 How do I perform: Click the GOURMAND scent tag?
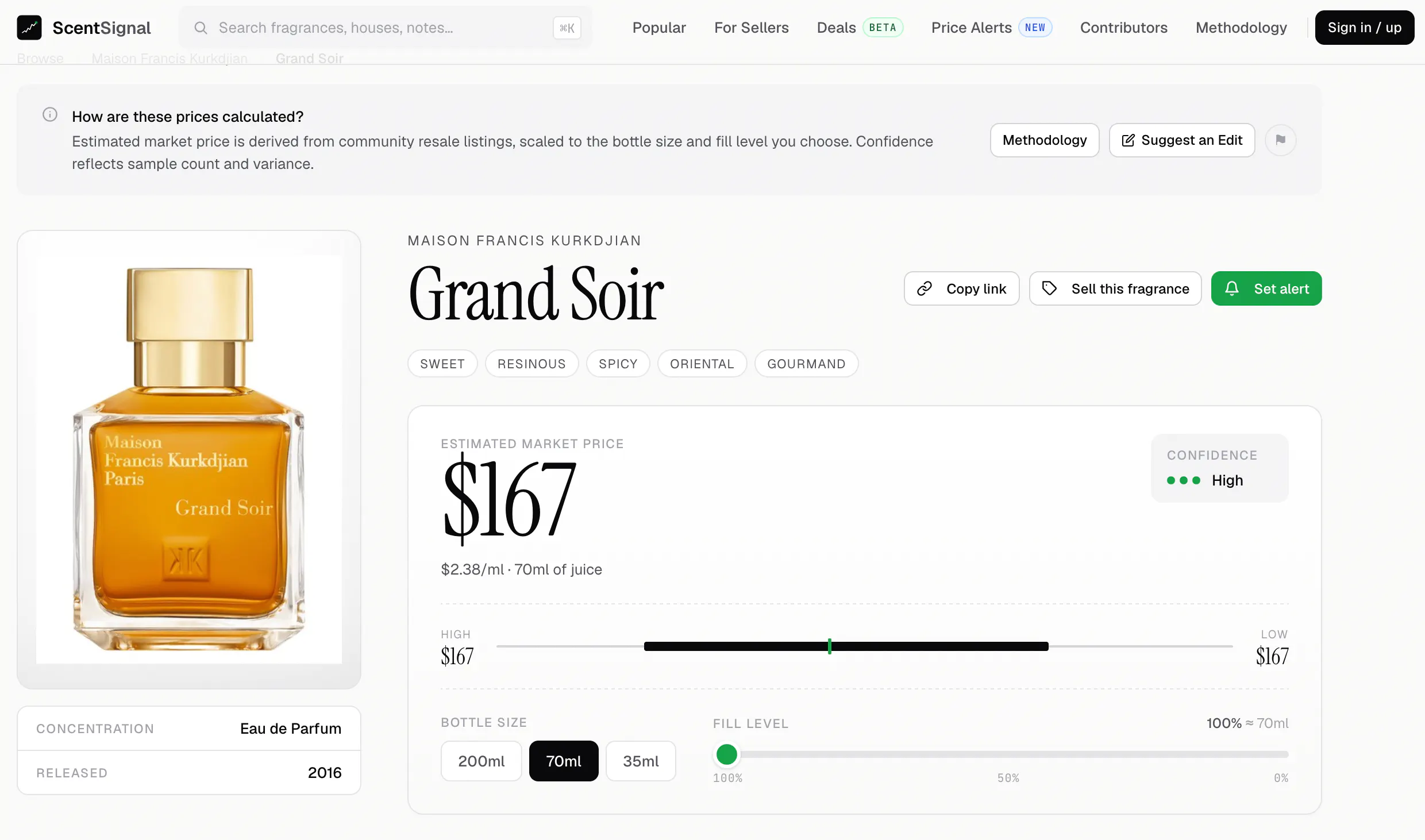[x=806, y=364]
